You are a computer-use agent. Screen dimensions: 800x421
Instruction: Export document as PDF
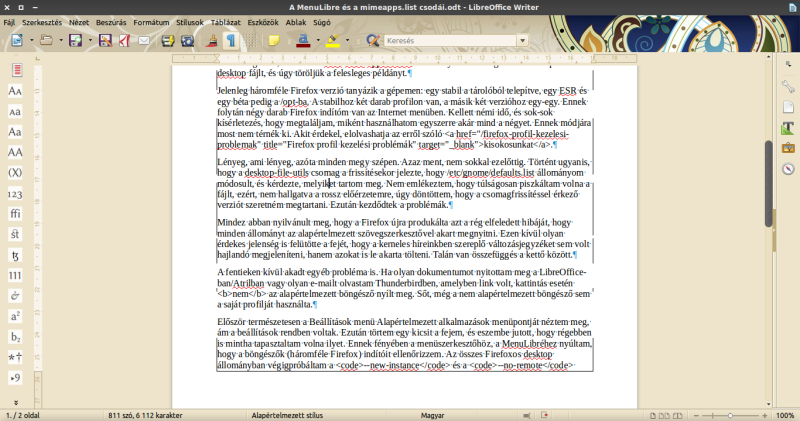124,40
